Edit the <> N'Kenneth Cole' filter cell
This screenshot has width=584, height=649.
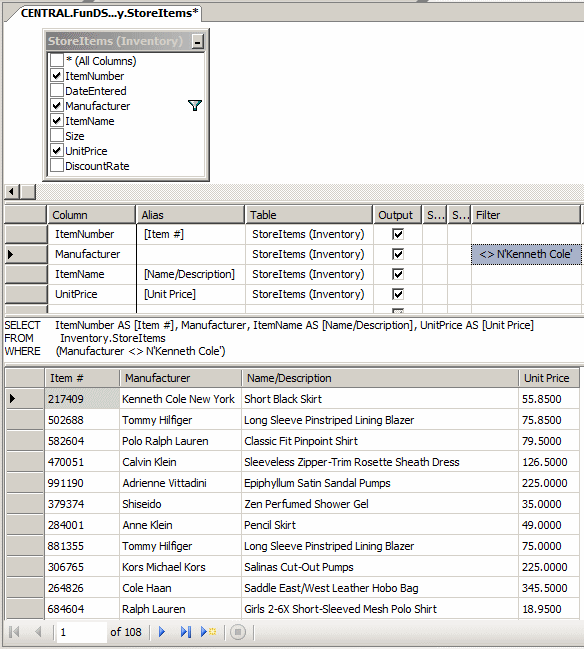[526, 254]
